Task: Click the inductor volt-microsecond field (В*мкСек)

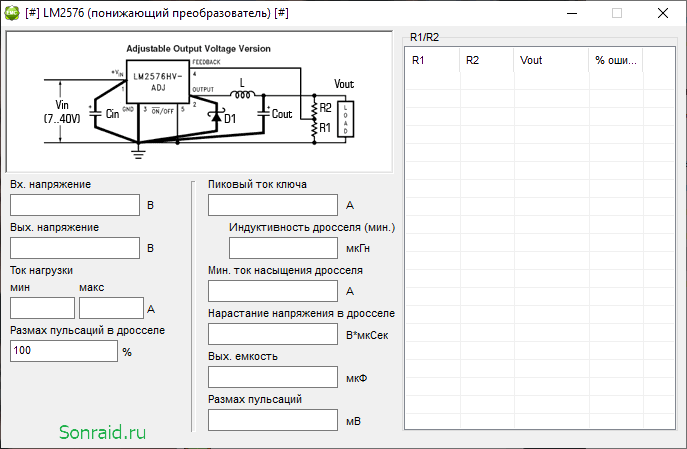Action: click(273, 334)
